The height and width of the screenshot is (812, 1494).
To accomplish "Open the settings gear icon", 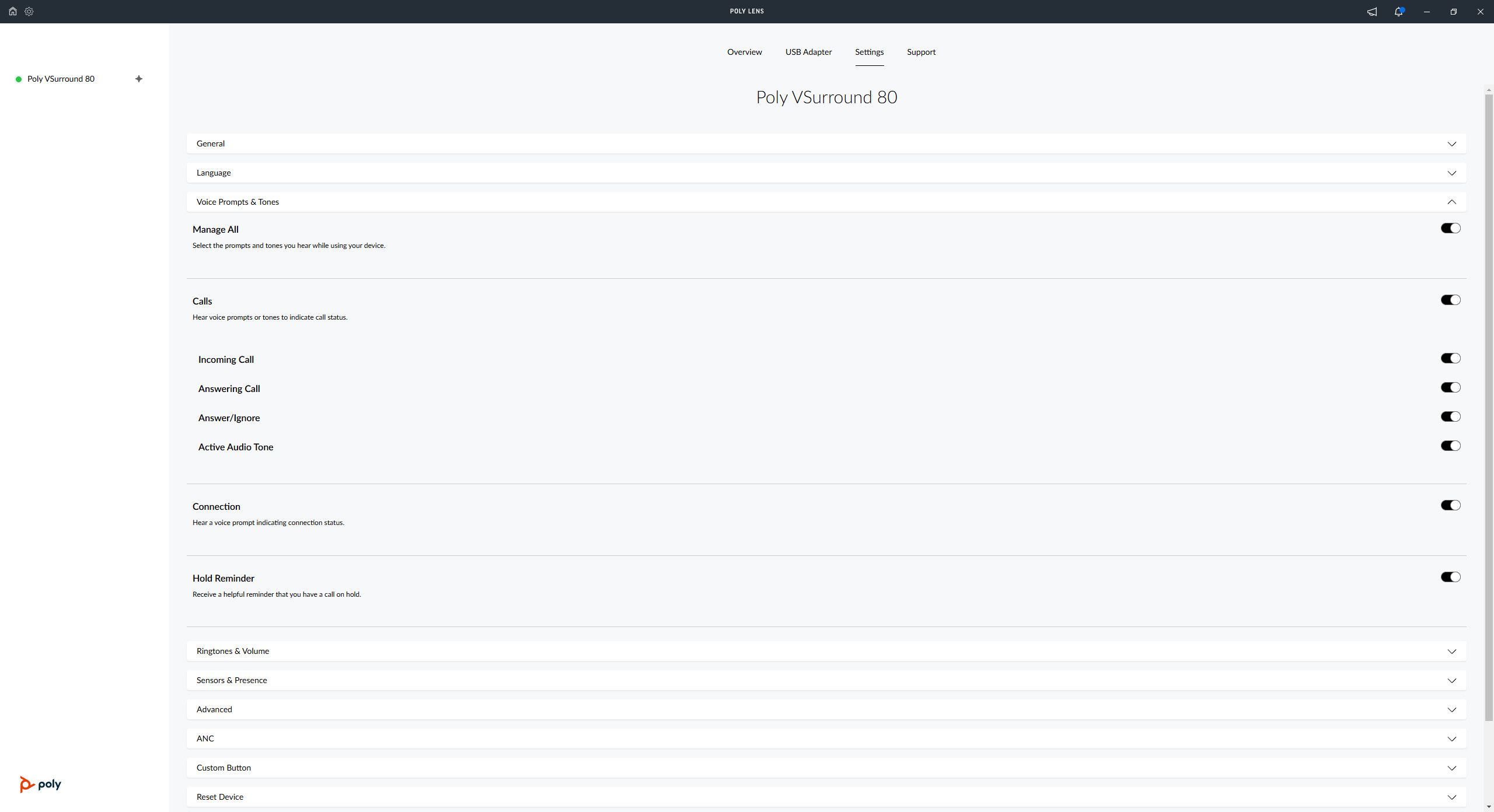I will pyautogui.click(x=29, y=11).
